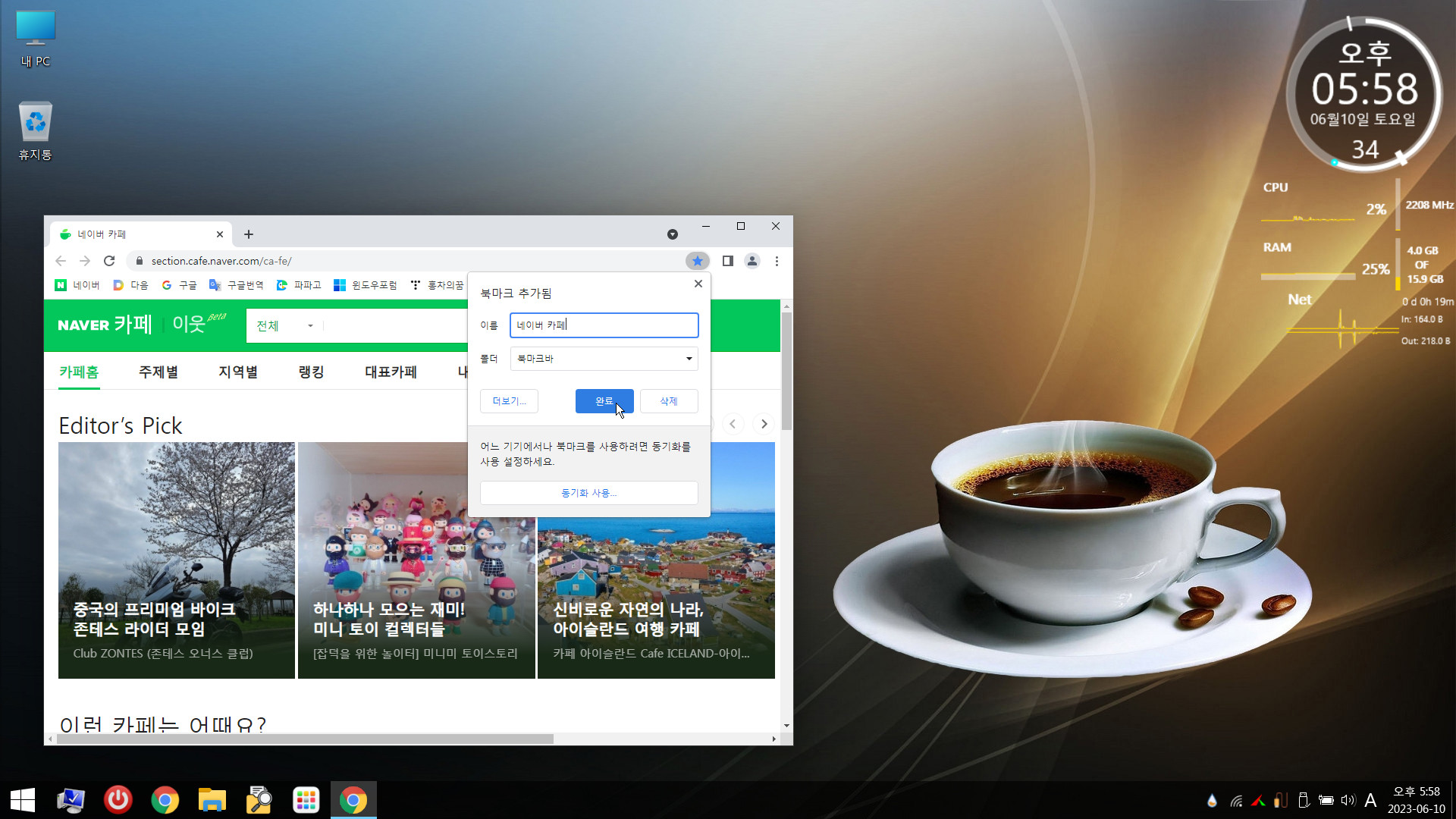Image resolution: width=1456 pixels, height=819 pixels.
Task: Click the 동기화 사용... button
Action: pos(588,493)
